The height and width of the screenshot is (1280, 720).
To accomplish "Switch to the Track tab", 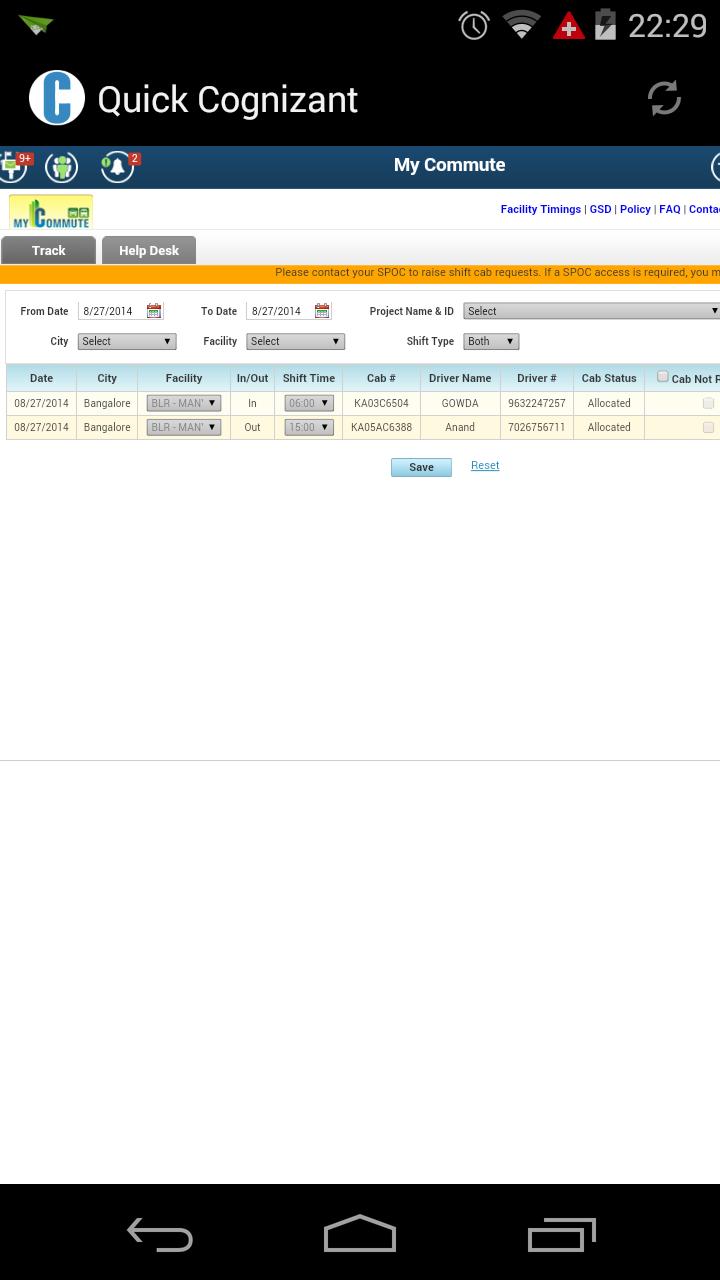I will [x=48, y=250].
